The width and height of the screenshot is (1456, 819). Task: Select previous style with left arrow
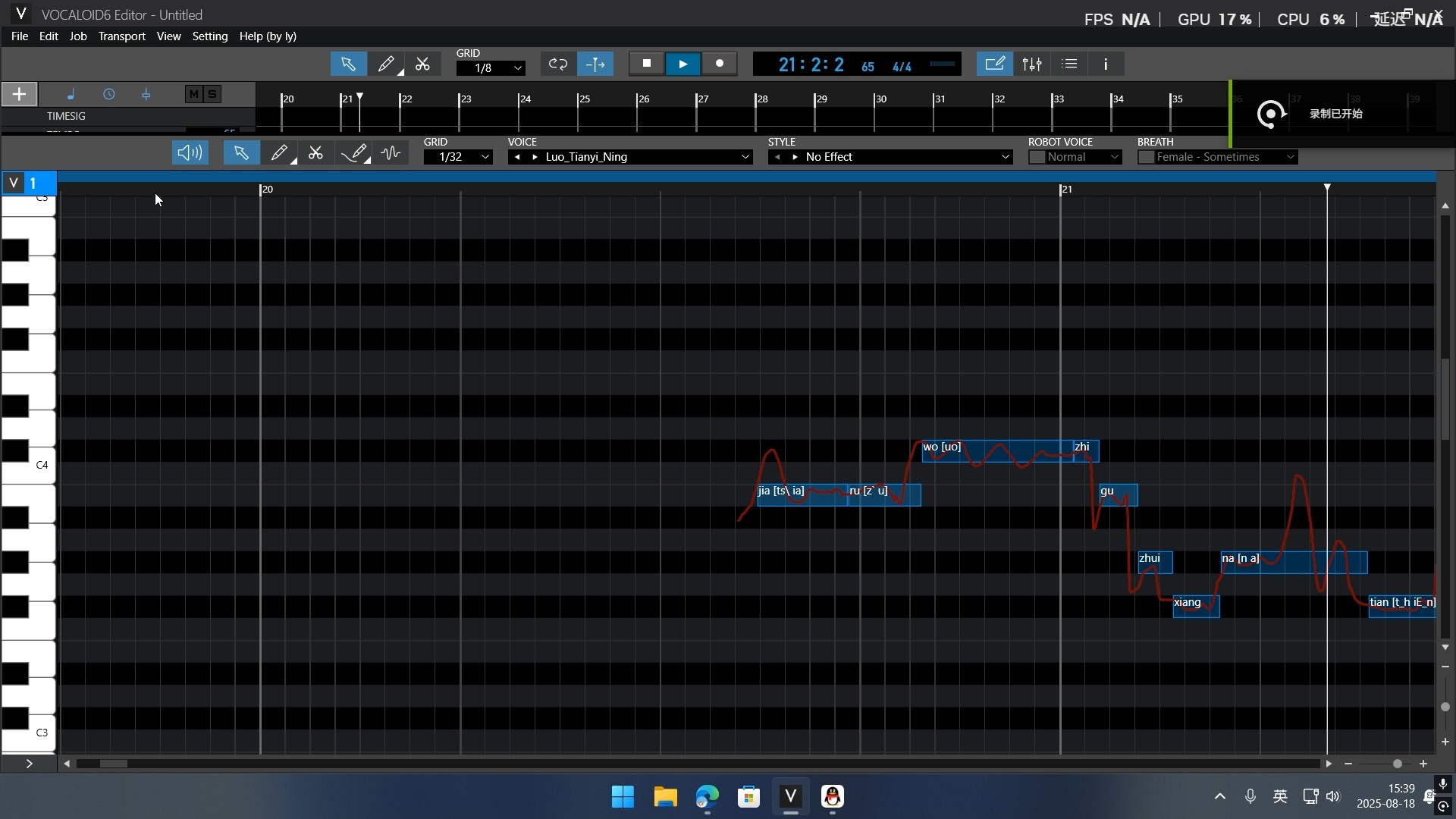tap(777, 157)
